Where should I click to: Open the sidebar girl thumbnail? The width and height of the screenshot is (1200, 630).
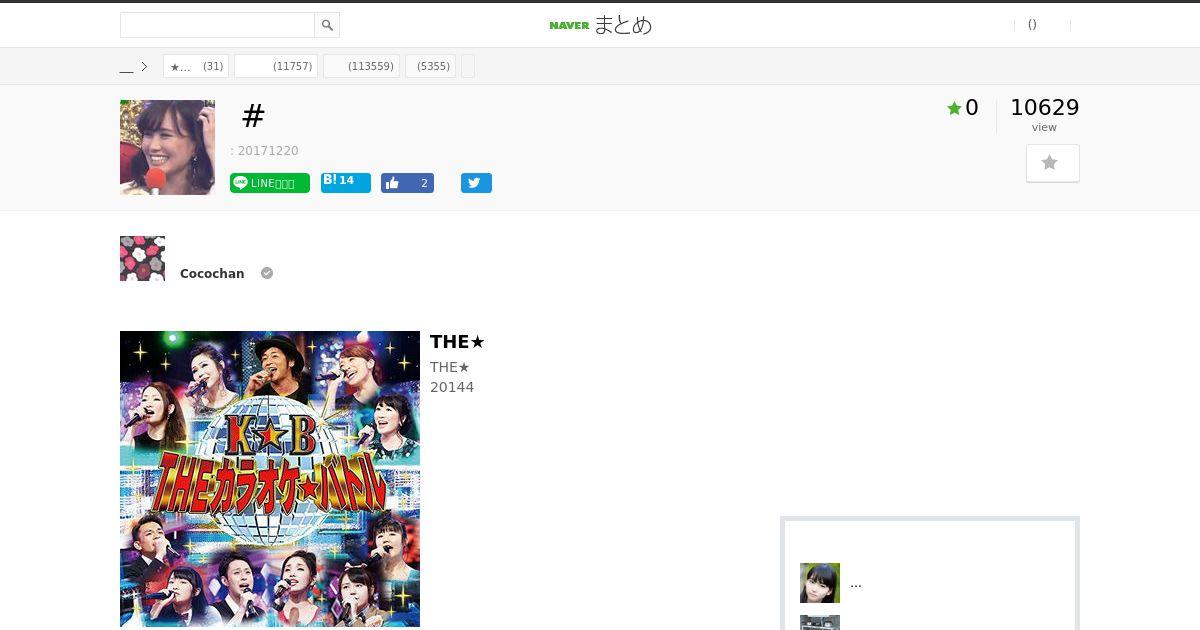[820, 583]
